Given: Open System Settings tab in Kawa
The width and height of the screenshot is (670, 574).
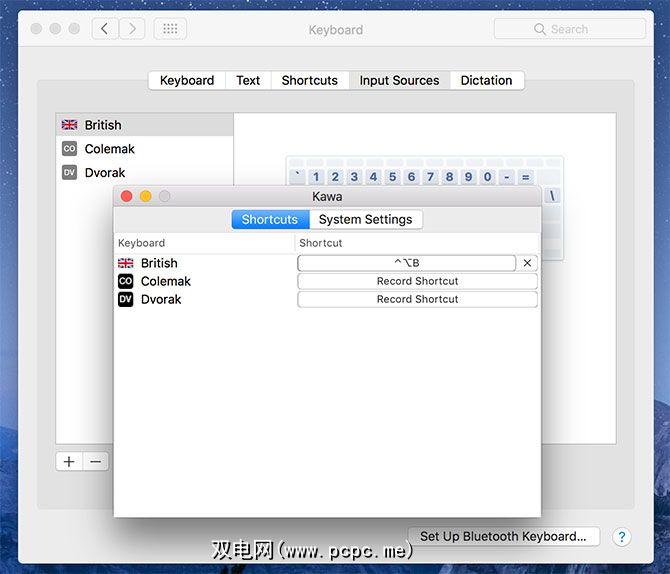Looking at the screenshot, I should [366, 219].
